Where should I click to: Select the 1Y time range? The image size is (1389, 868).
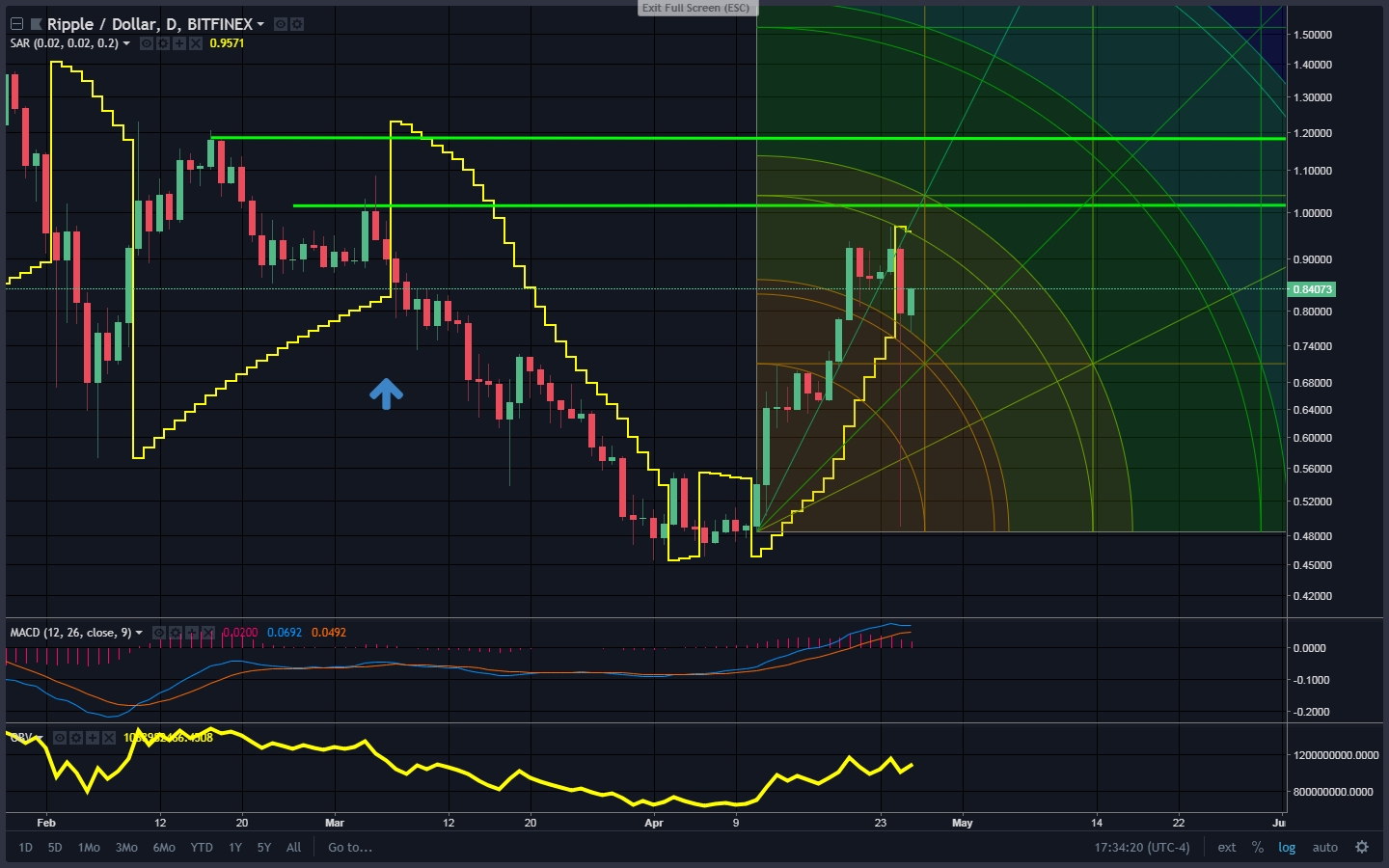(235, 848)
